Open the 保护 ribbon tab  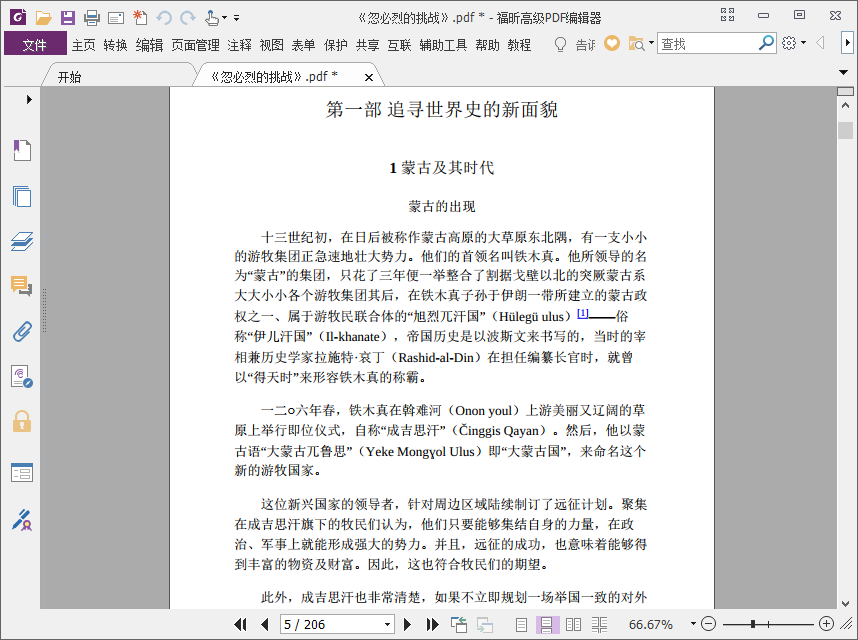335,45
